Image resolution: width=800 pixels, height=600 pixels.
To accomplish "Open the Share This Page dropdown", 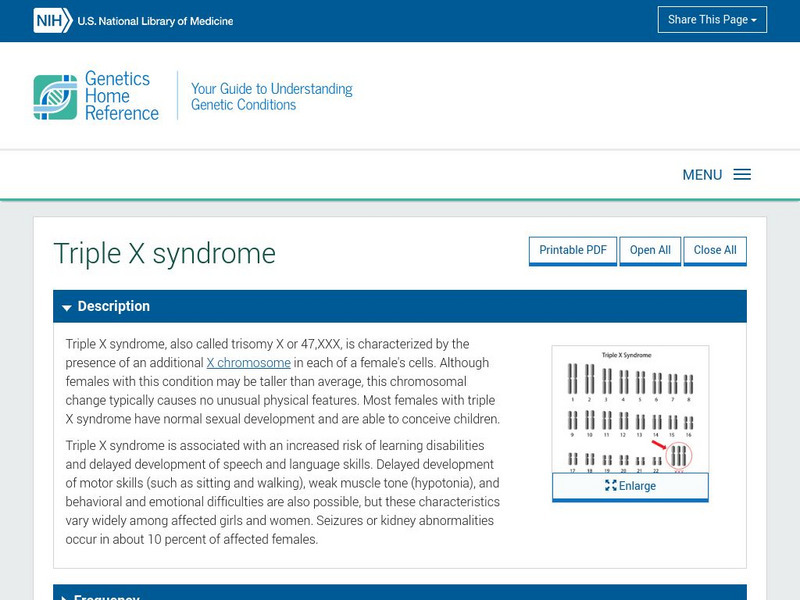I will [712, 20].
